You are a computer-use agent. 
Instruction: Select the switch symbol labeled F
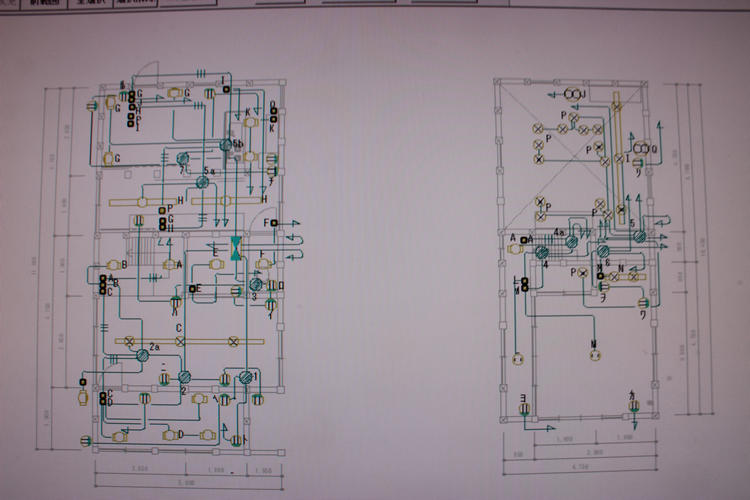(x=275, y=222)
